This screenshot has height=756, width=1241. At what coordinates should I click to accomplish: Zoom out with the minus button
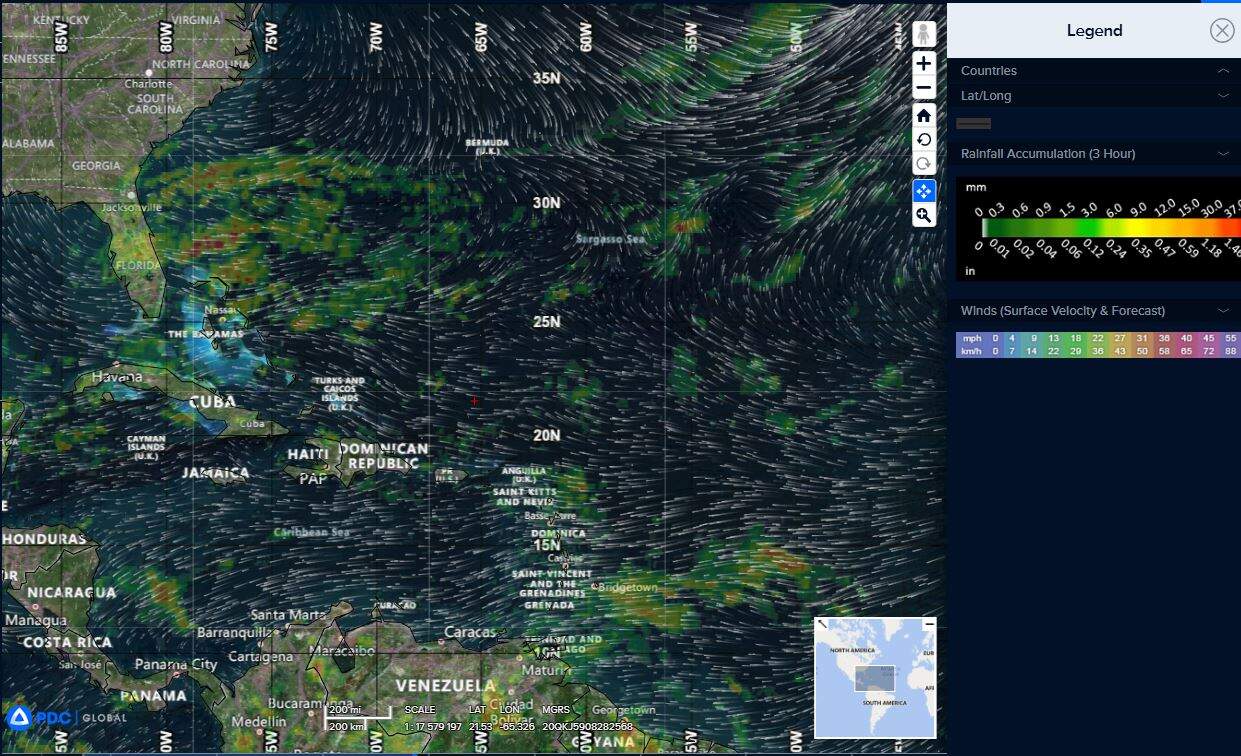point(924,88)
